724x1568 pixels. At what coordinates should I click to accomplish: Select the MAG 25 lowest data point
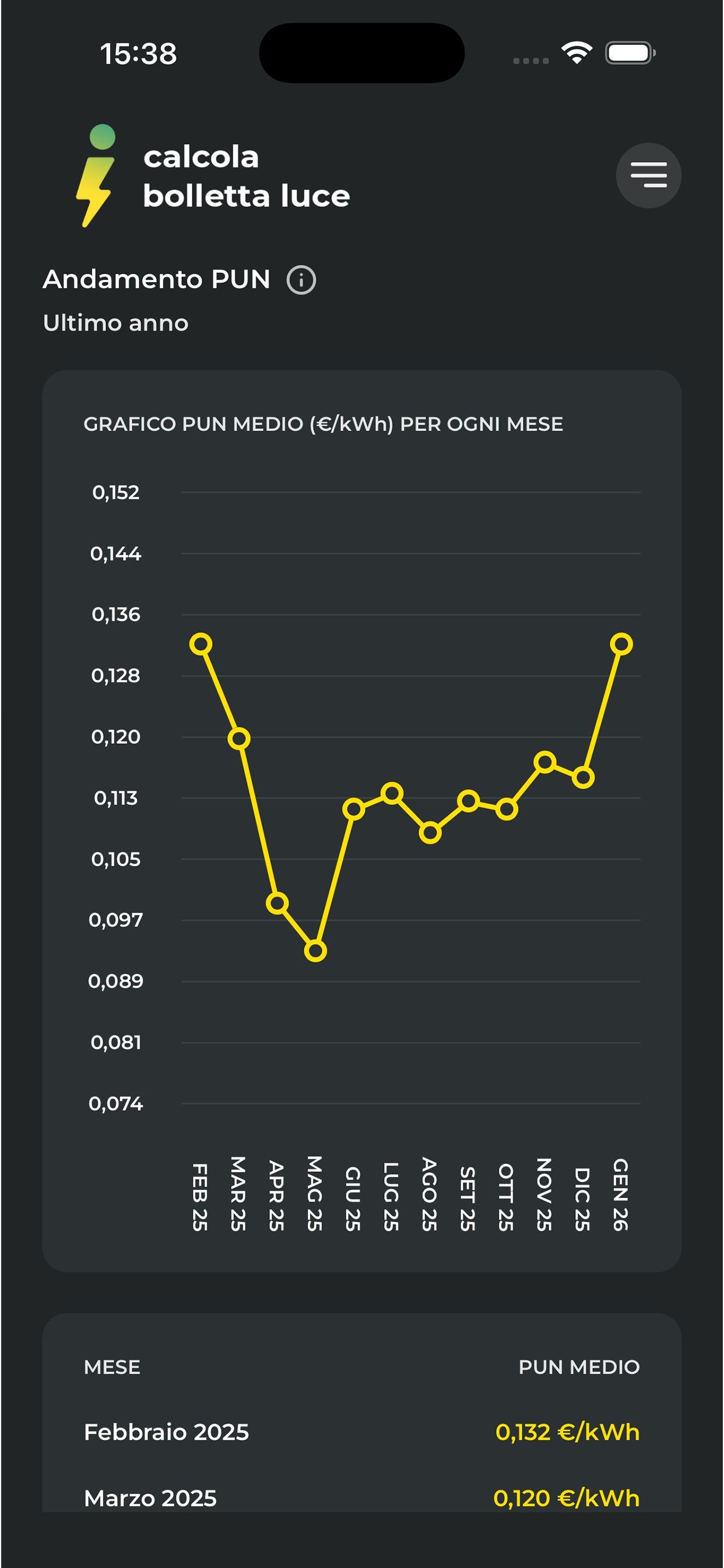(315, 951)
